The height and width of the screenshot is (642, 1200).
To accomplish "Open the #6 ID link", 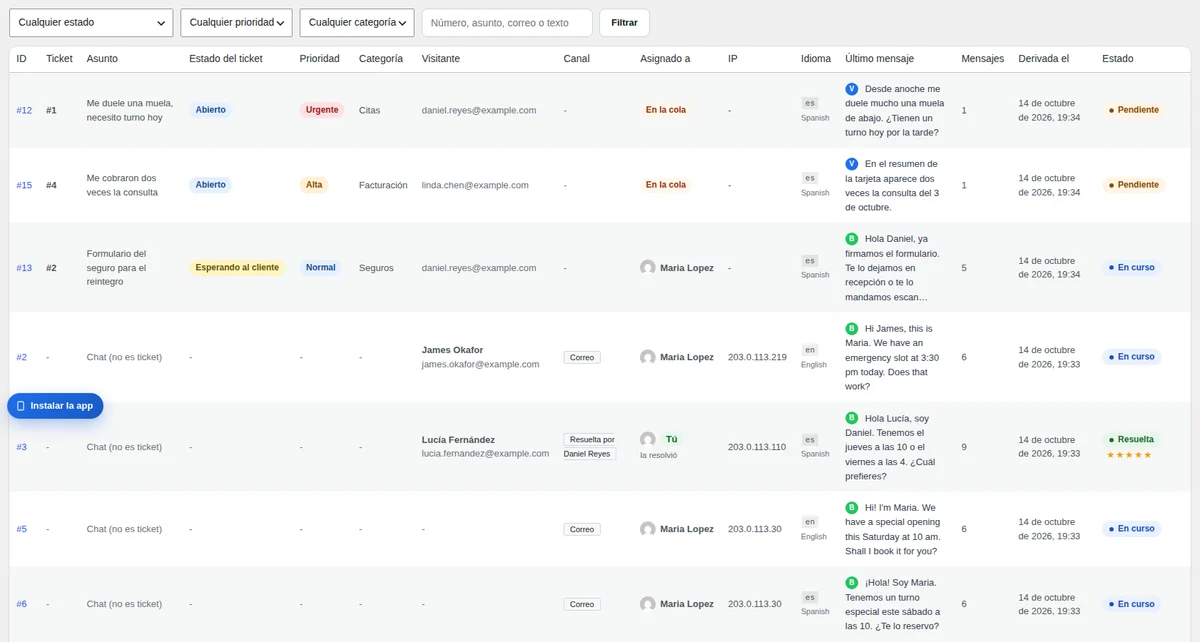I will [22, 604].
